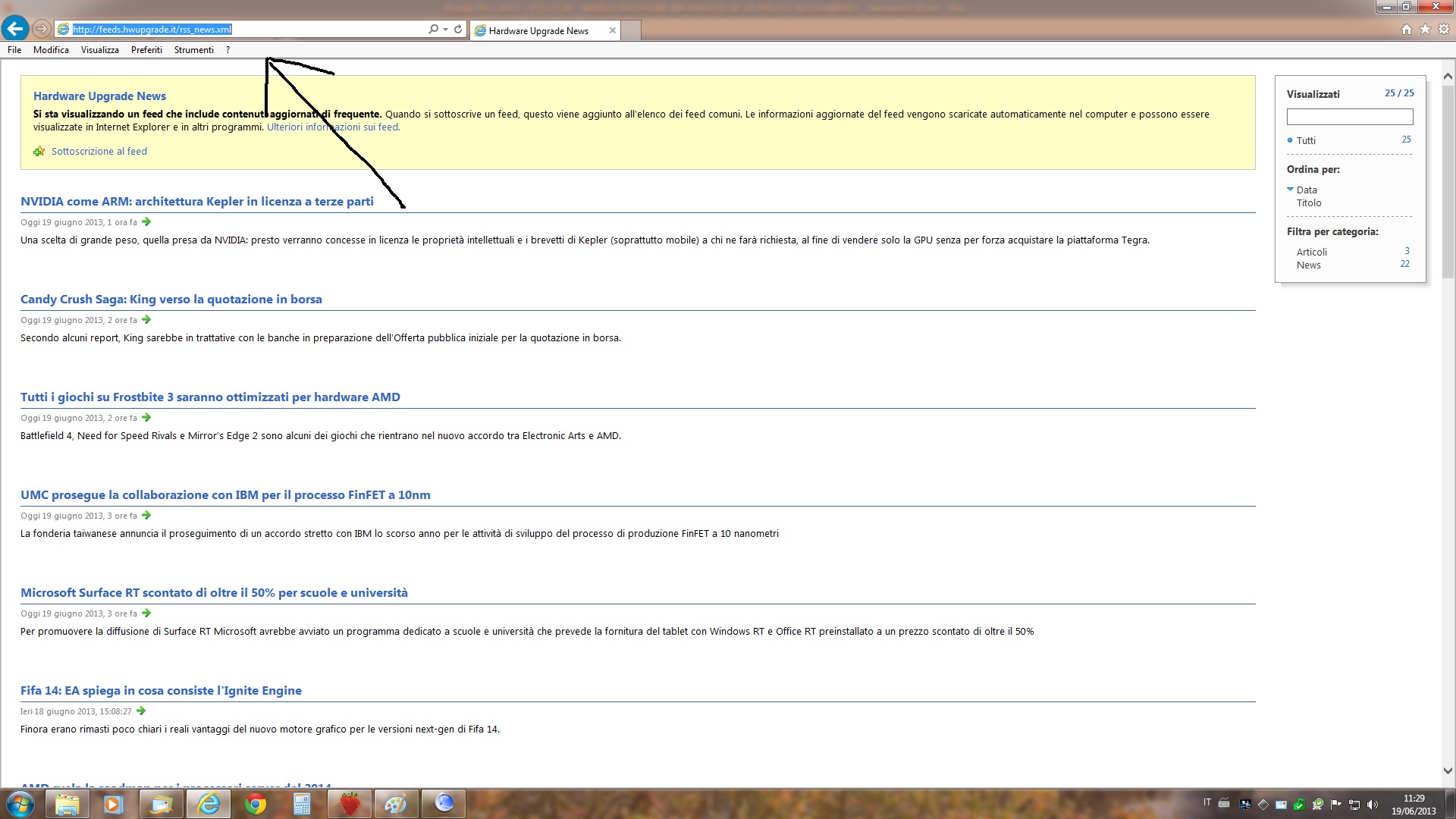1456x819 pixels.
Task: Launch Google Chrome from the taskbar
Action: pos(256,804)
